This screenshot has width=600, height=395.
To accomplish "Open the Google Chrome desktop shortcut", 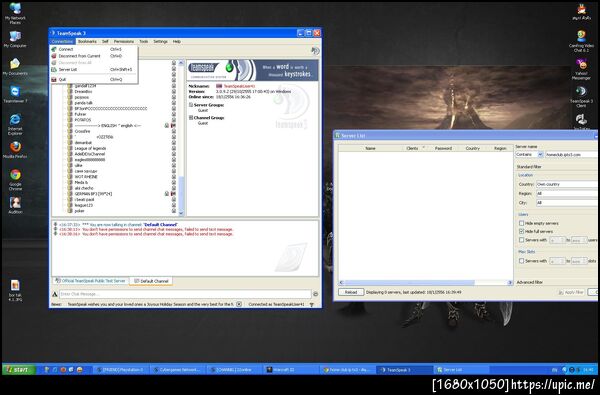I will click(15, 175).
